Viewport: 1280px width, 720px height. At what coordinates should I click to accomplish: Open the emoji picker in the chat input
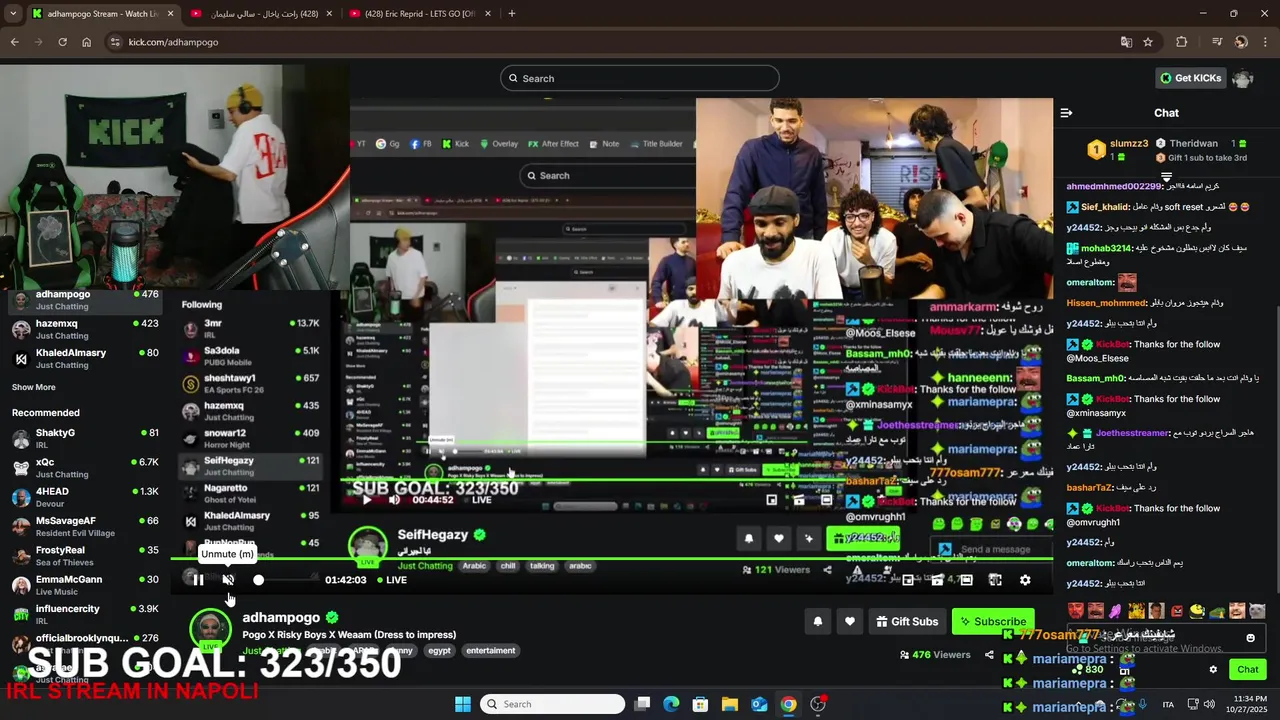[x=1250, y=637]
